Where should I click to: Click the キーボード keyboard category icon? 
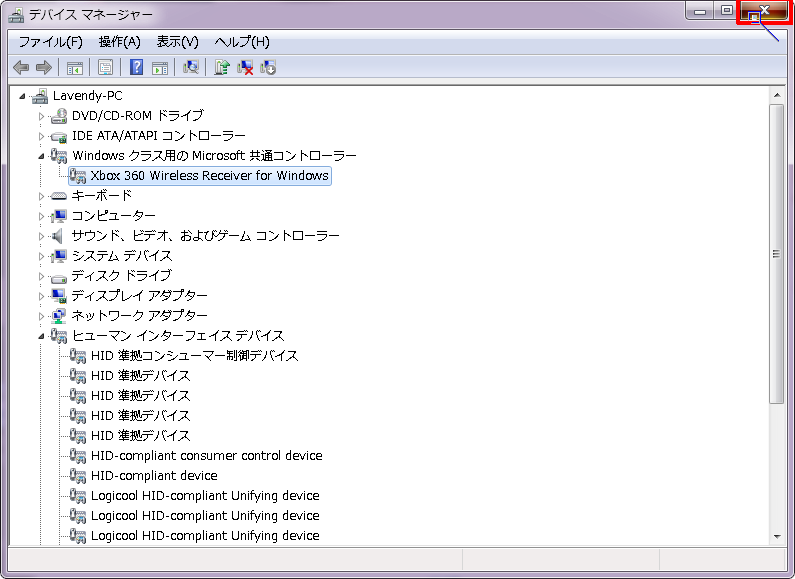[x=59, y=196]
